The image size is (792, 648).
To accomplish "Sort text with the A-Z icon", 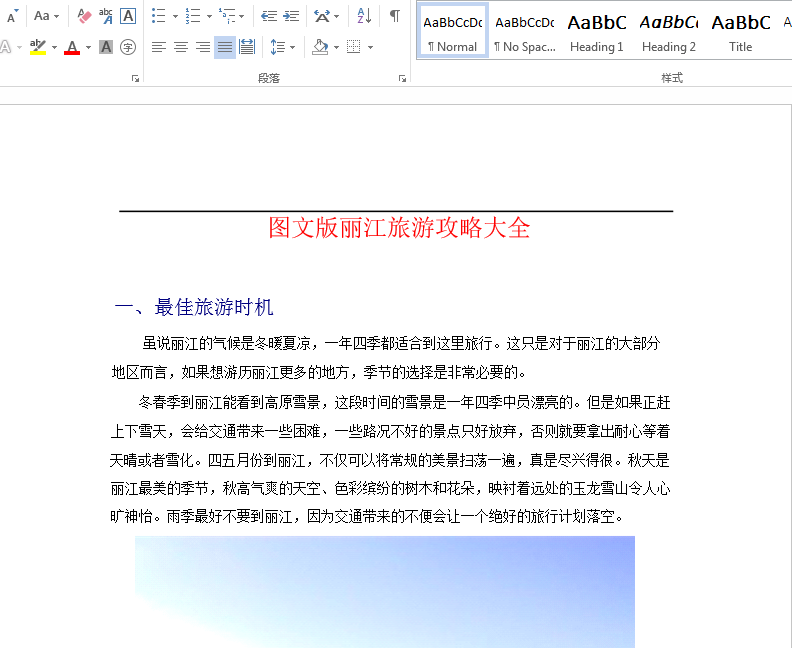I will point(364,16).
